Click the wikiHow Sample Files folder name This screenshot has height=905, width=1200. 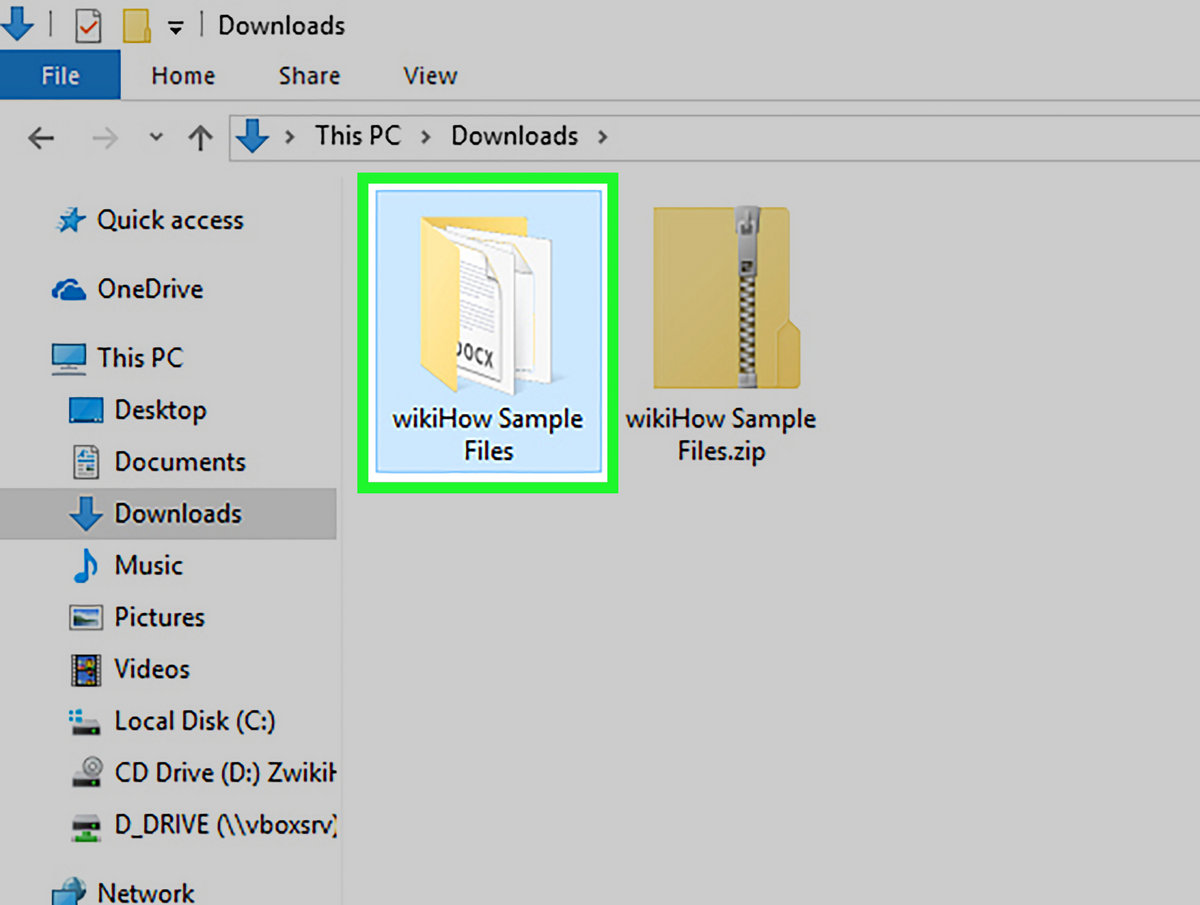488,435
